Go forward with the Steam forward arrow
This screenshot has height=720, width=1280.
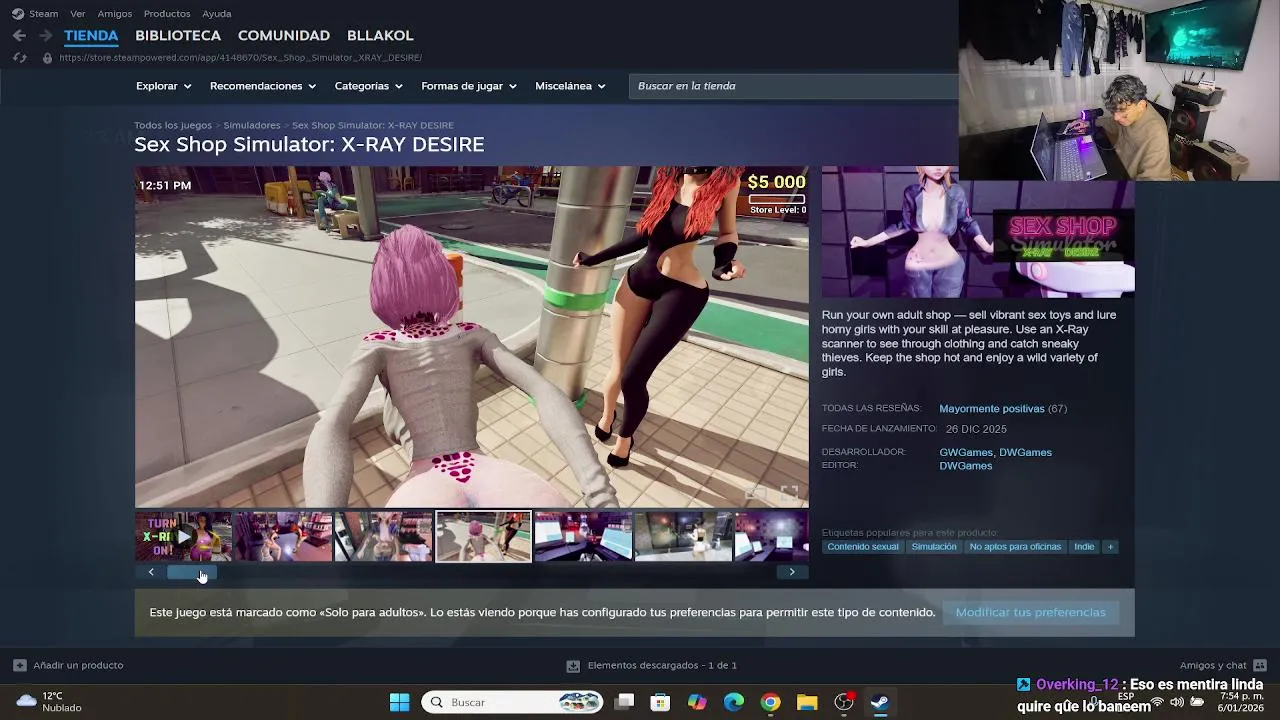45,35
